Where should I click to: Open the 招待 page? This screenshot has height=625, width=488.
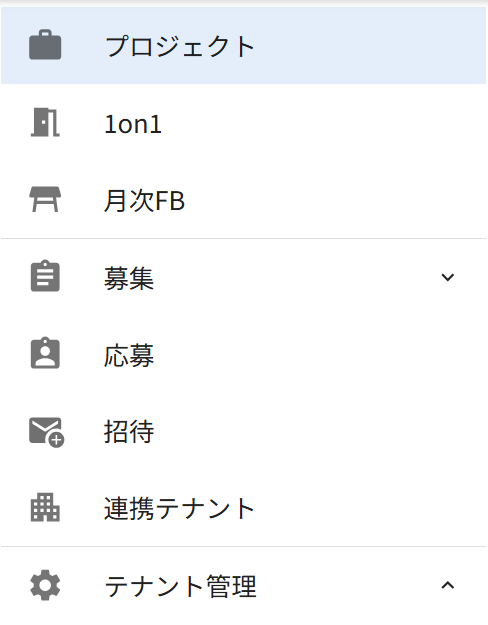click(129, 432)
